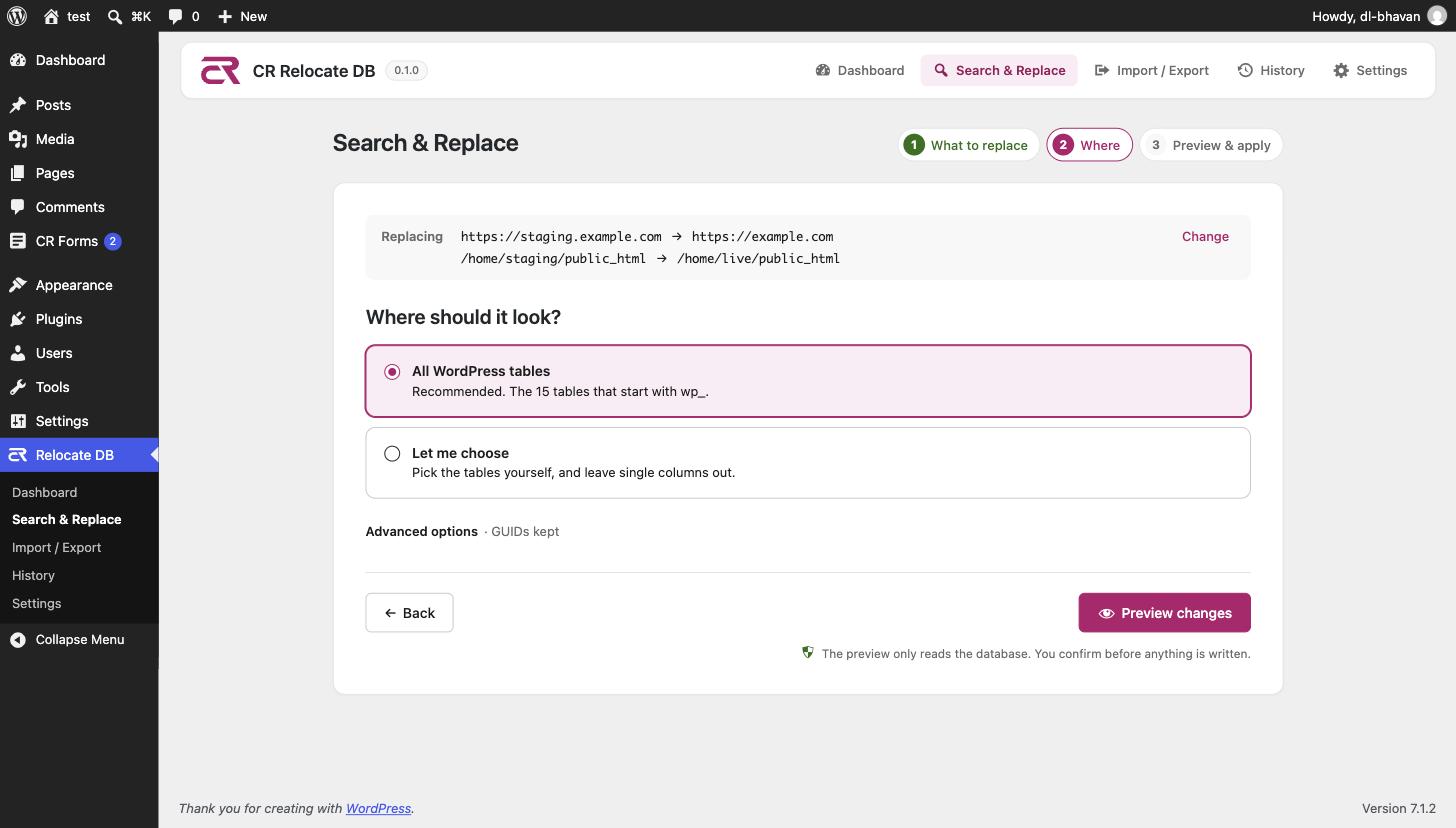Click the Back button

coord(409,613)
